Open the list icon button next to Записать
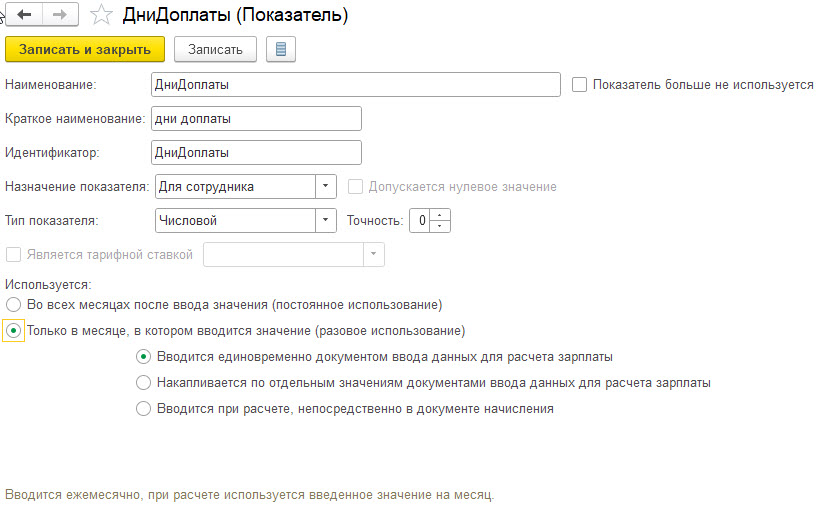The height and width of the screenshot is (522, 836). tap(281, 50)
